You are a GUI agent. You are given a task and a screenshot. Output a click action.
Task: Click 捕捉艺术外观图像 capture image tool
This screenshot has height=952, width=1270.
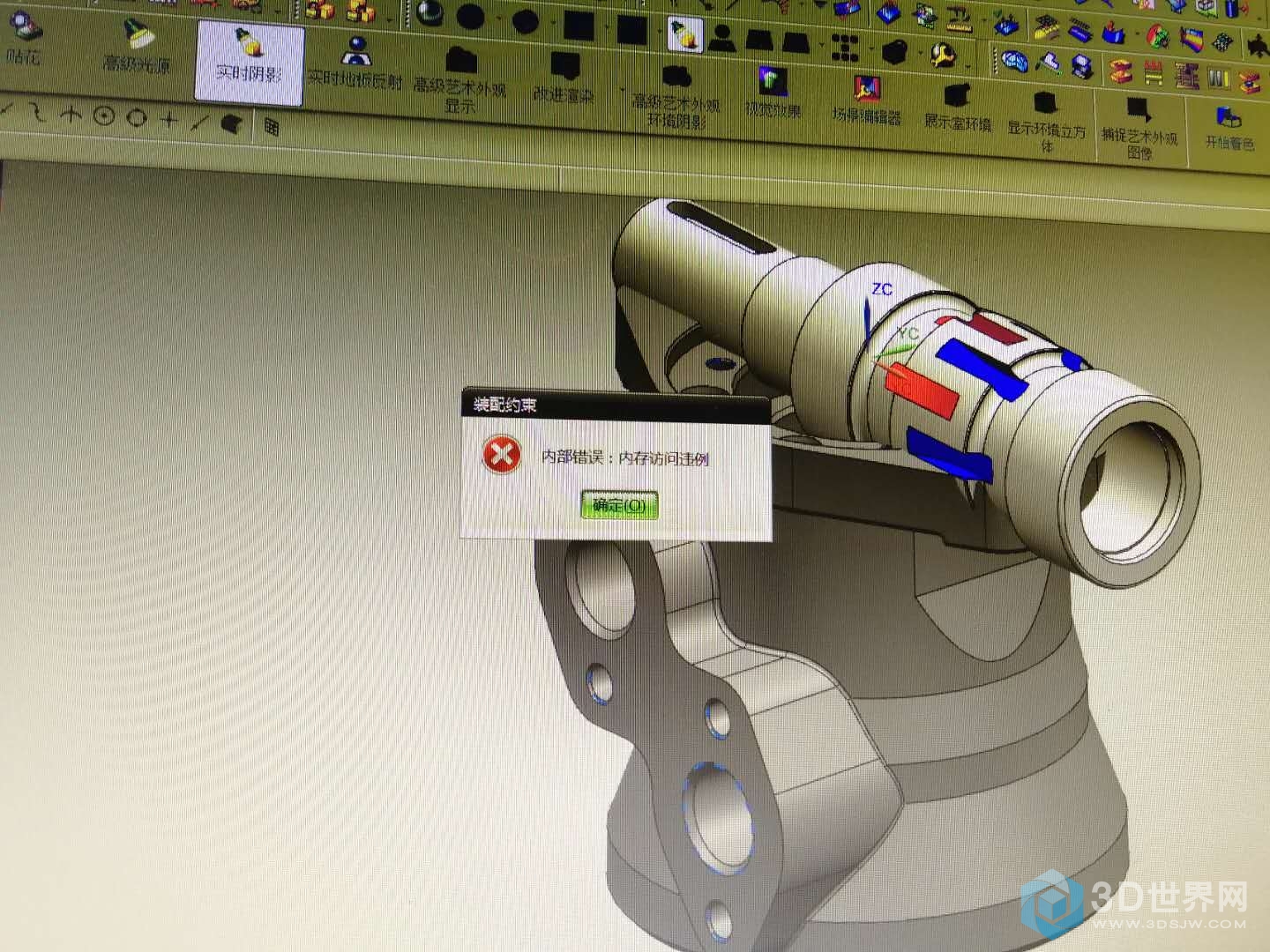(1139, 128)
